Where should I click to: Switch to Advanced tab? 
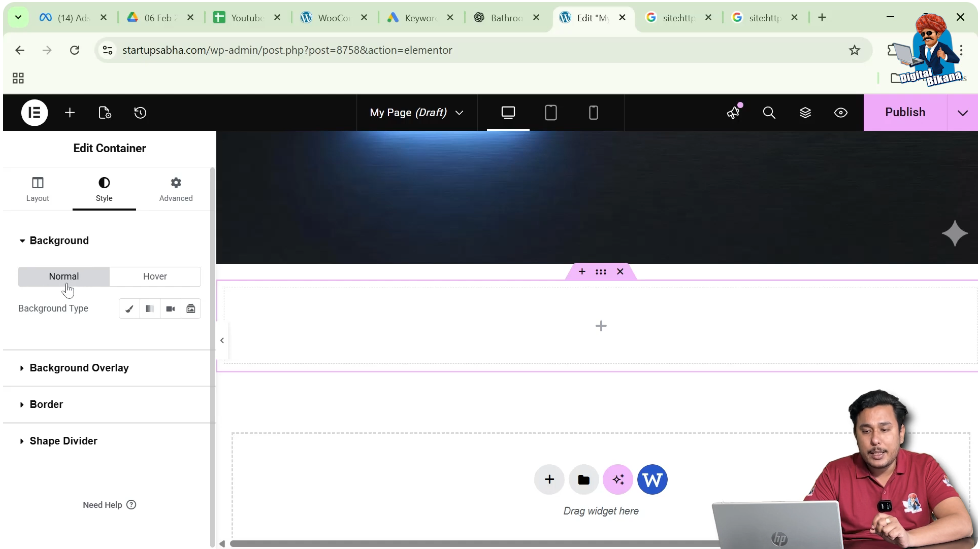pos(176,189)
